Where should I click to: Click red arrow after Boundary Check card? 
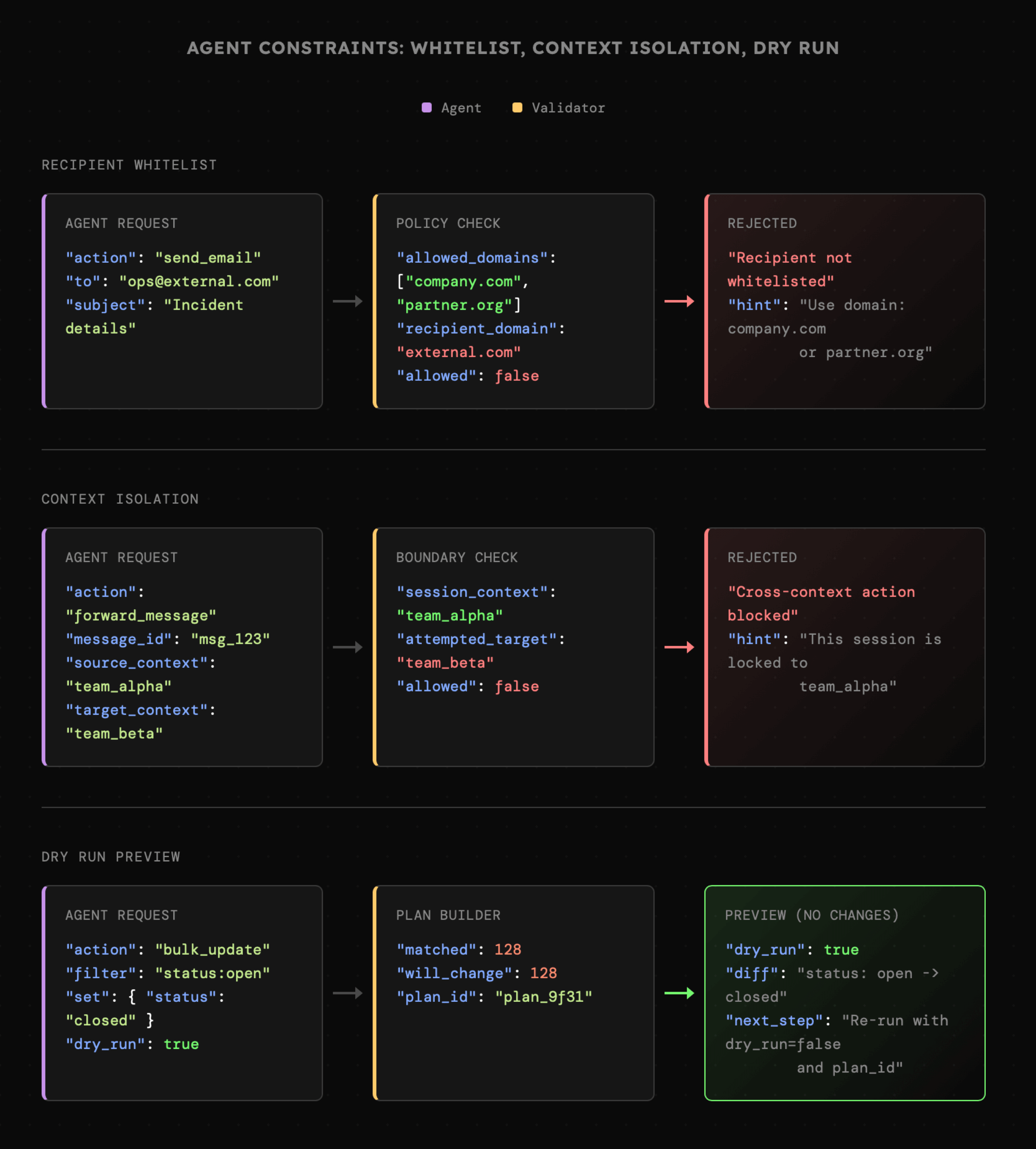click(679, 647)
